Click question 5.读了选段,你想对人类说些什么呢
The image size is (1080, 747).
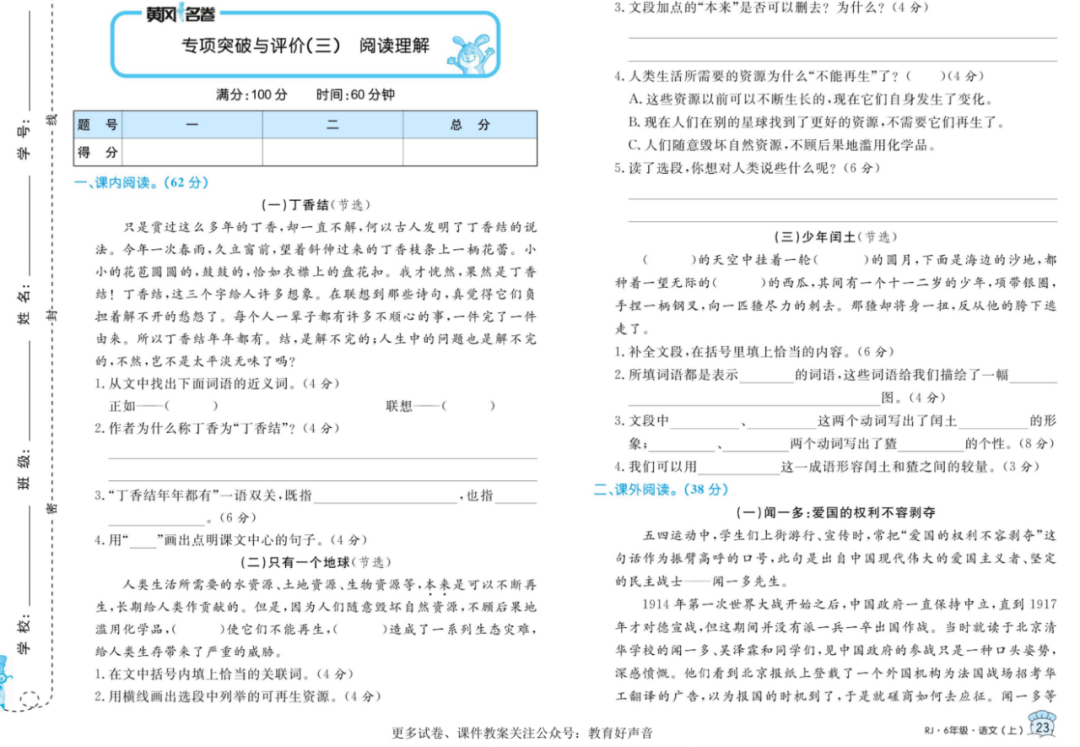coord(747,167)
